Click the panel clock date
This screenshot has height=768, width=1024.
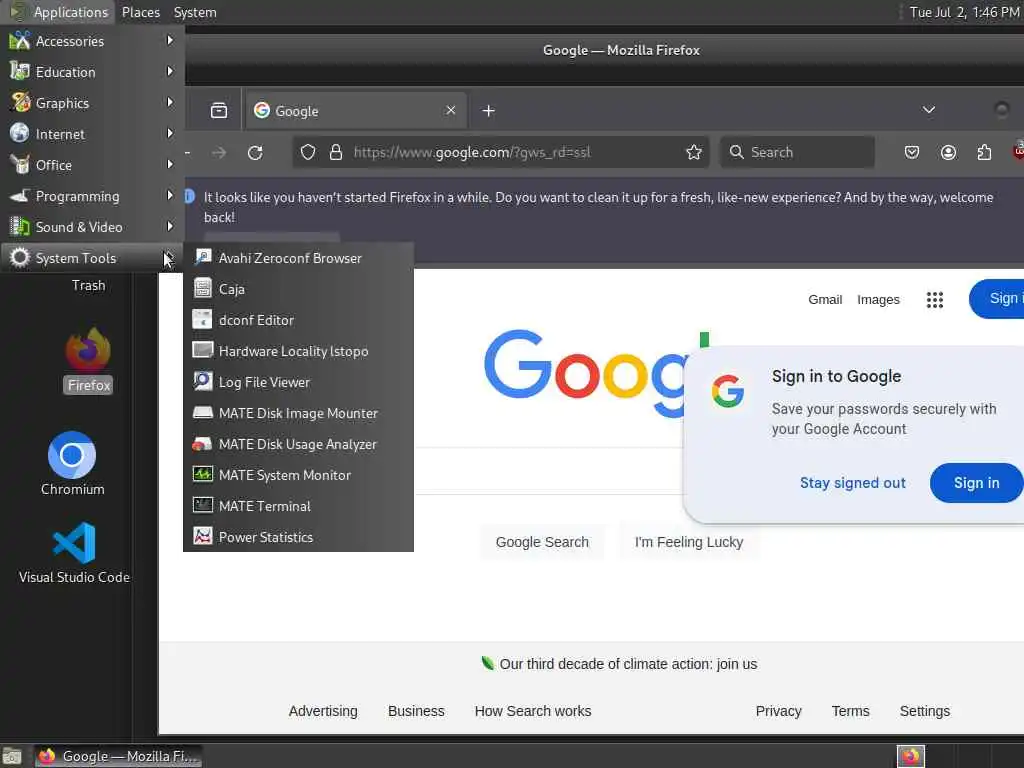click(x=964, y=12)
